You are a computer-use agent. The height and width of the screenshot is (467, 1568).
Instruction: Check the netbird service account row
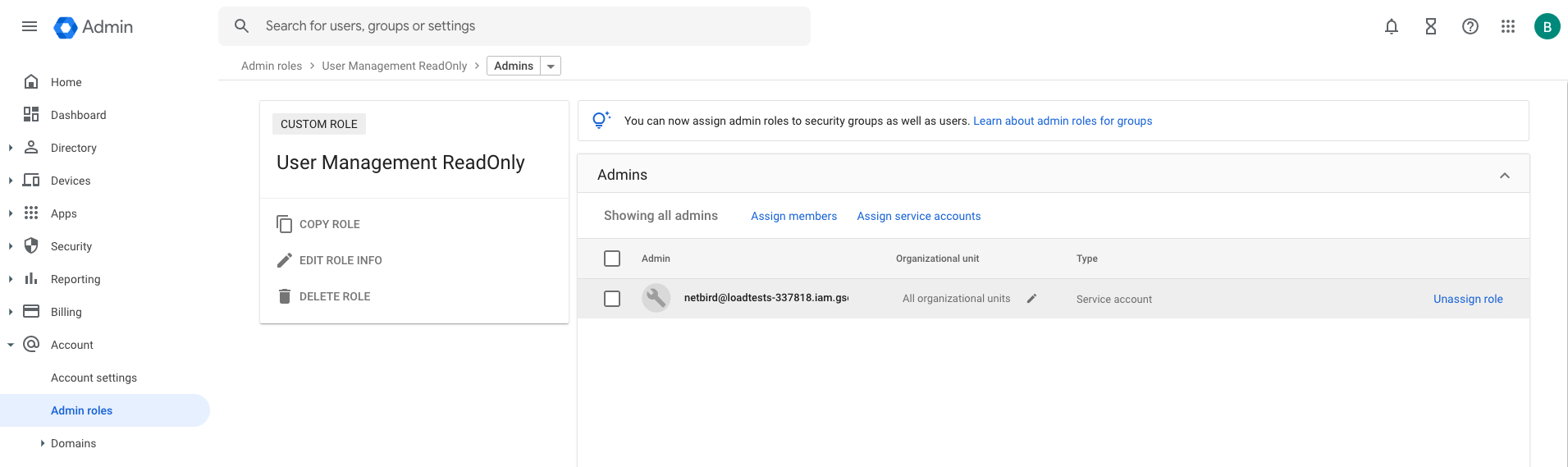pyautogui.click(x=612, y=299)
